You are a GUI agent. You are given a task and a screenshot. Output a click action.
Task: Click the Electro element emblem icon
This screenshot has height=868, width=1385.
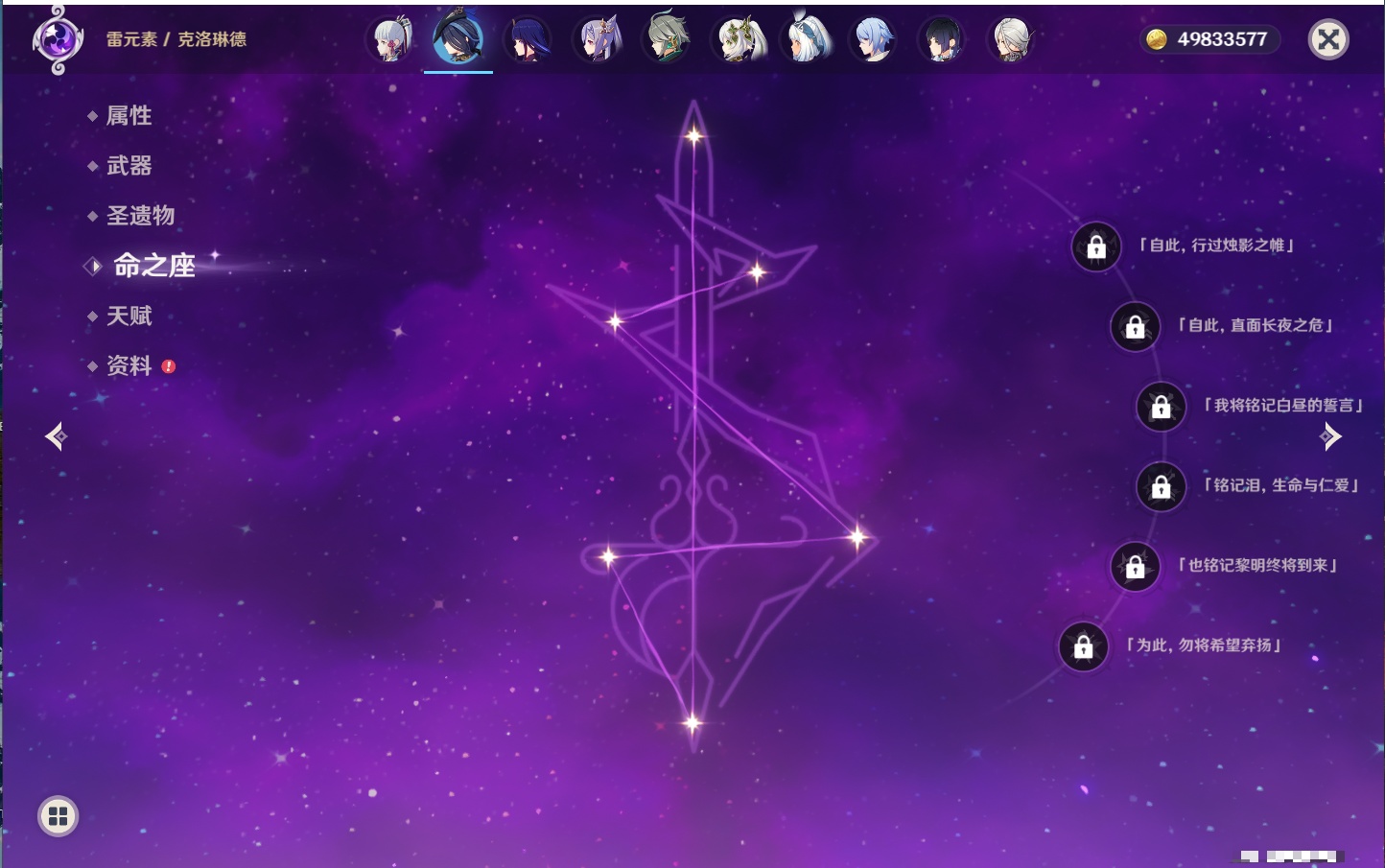tap(58, 39)
